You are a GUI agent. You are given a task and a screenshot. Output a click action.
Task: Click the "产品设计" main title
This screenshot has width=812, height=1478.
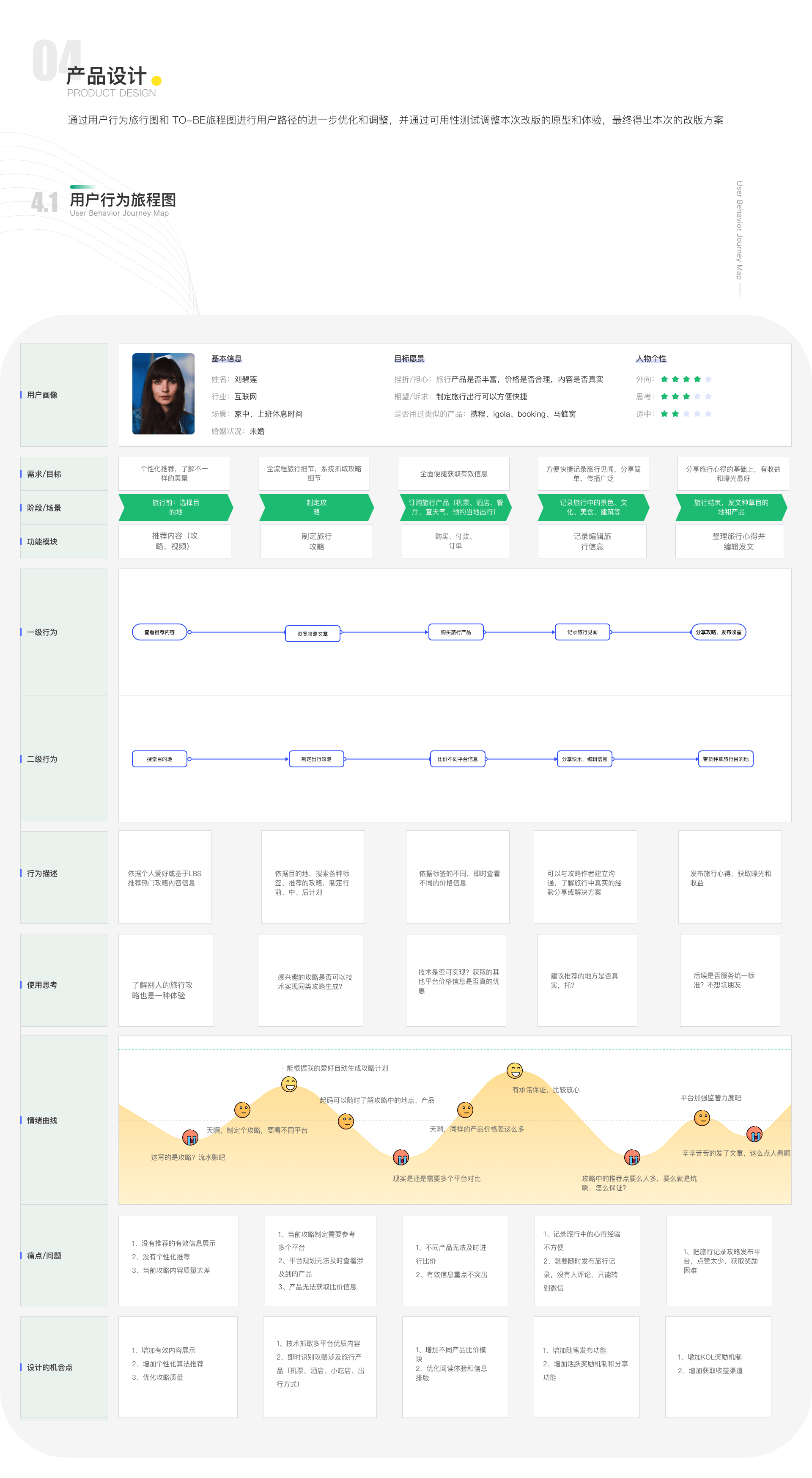pyautogui.click(x=107, y=76)
